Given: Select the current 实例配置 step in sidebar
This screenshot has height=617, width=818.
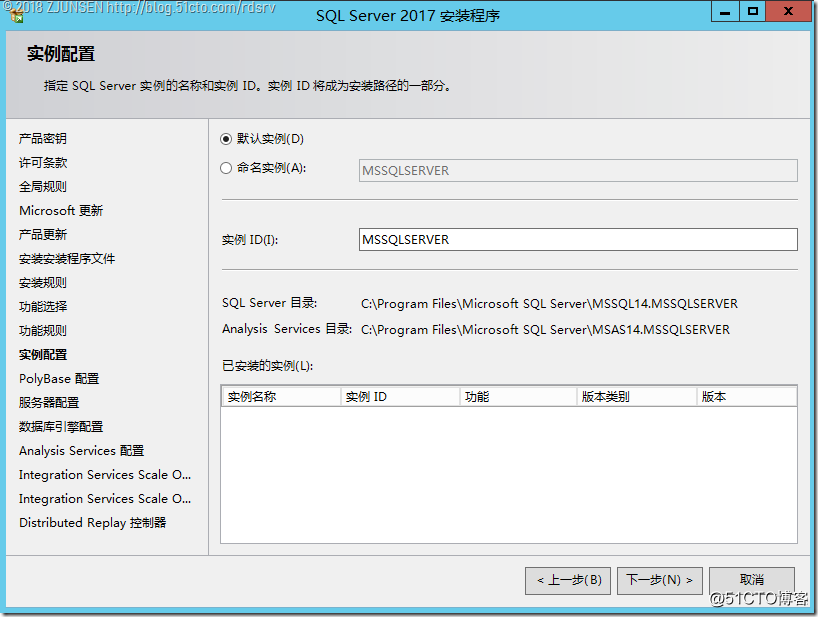Looking at the screenshot, I should (43, 355).
